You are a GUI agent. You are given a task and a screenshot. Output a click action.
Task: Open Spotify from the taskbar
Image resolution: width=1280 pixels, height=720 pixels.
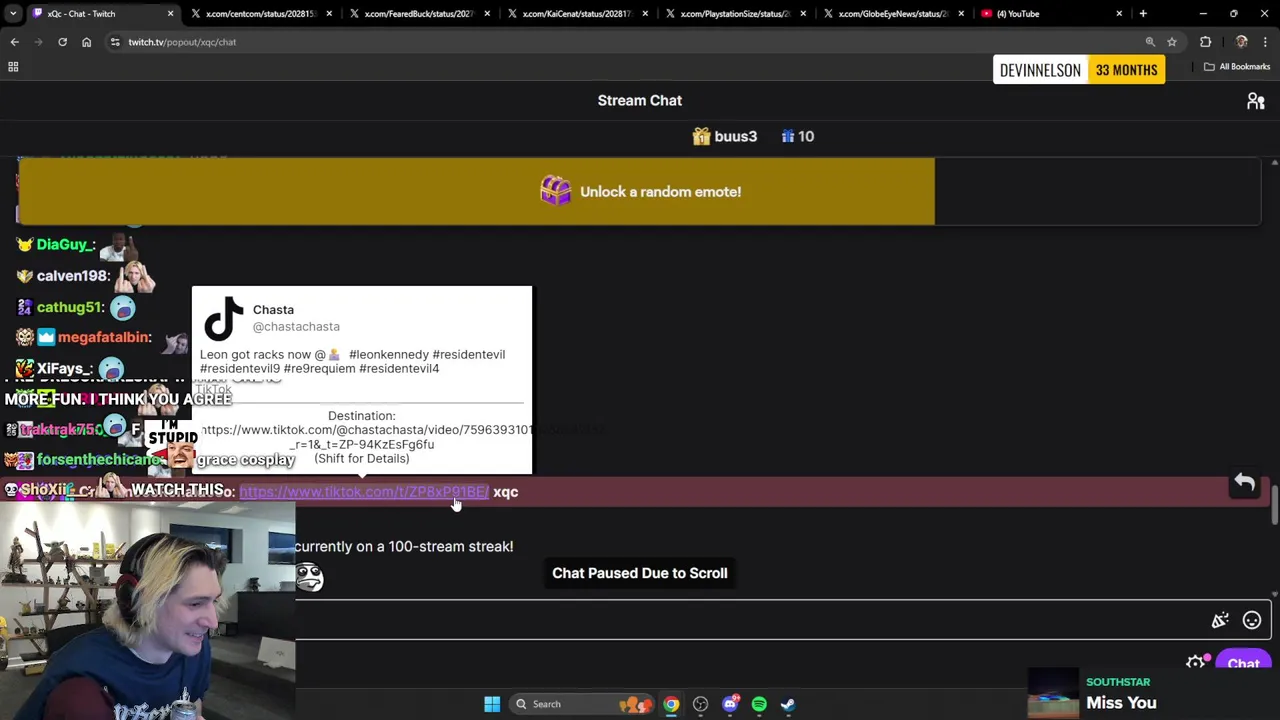(759, 704)
